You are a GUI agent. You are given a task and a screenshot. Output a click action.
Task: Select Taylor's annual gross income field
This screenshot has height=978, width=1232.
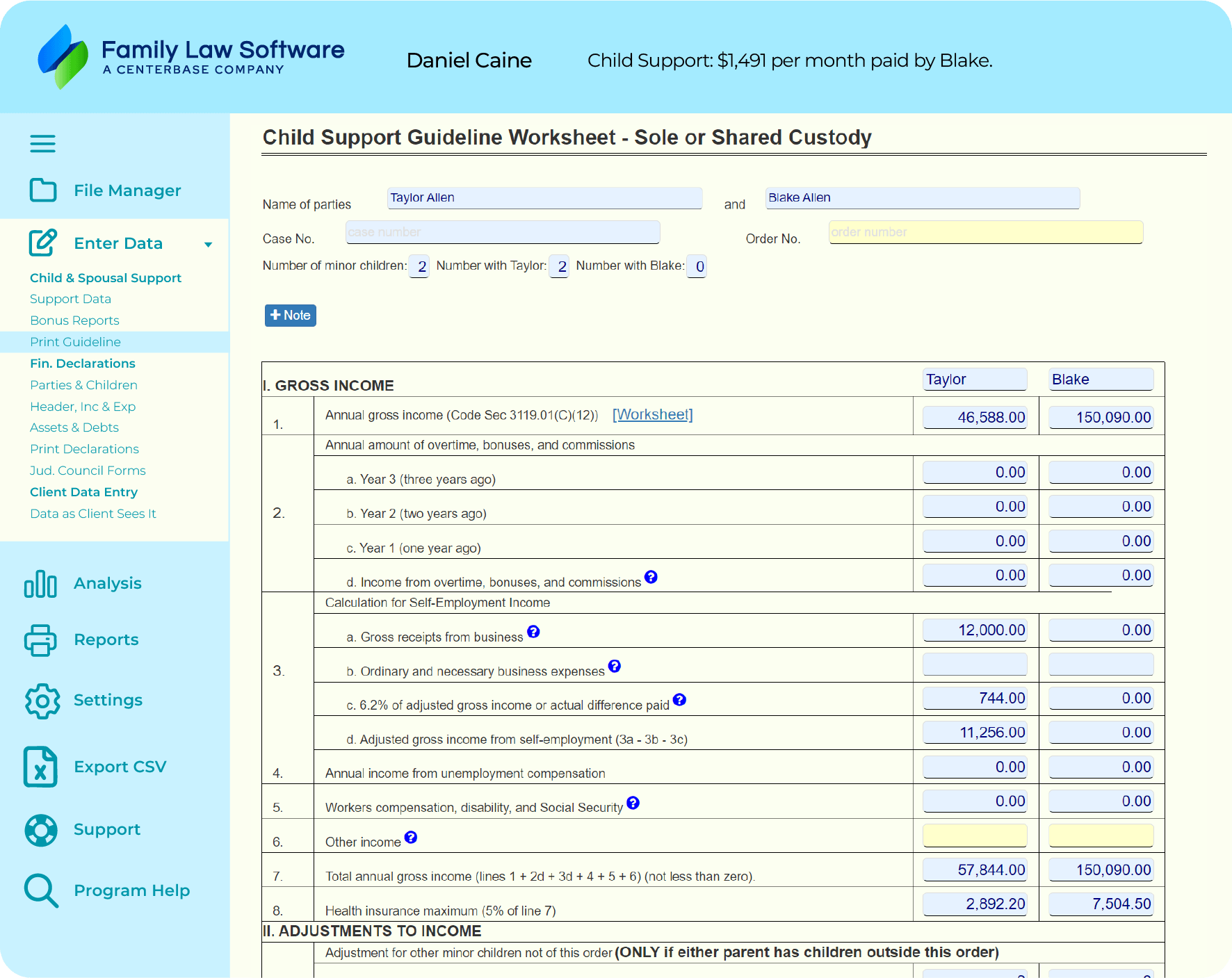pos(975,417)
